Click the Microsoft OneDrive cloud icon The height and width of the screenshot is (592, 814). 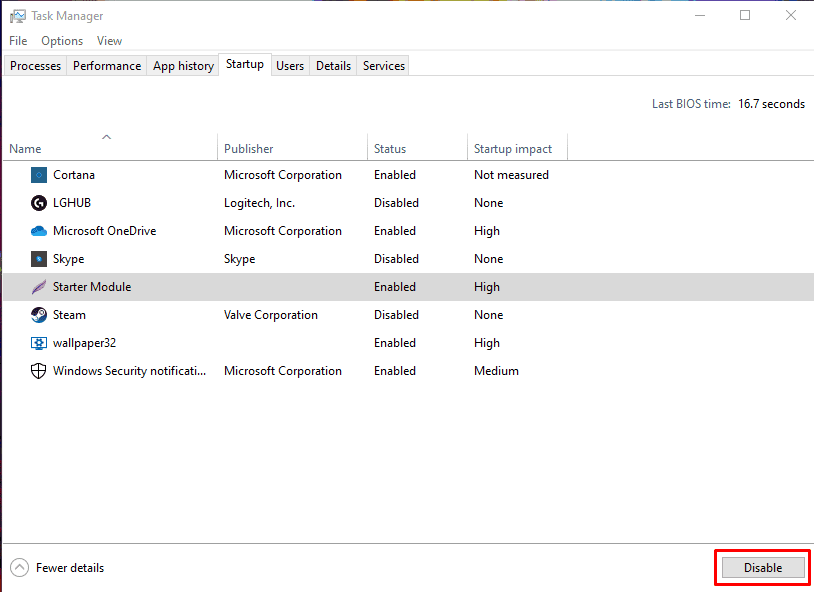pyautogui.click(x=38, y=231)
